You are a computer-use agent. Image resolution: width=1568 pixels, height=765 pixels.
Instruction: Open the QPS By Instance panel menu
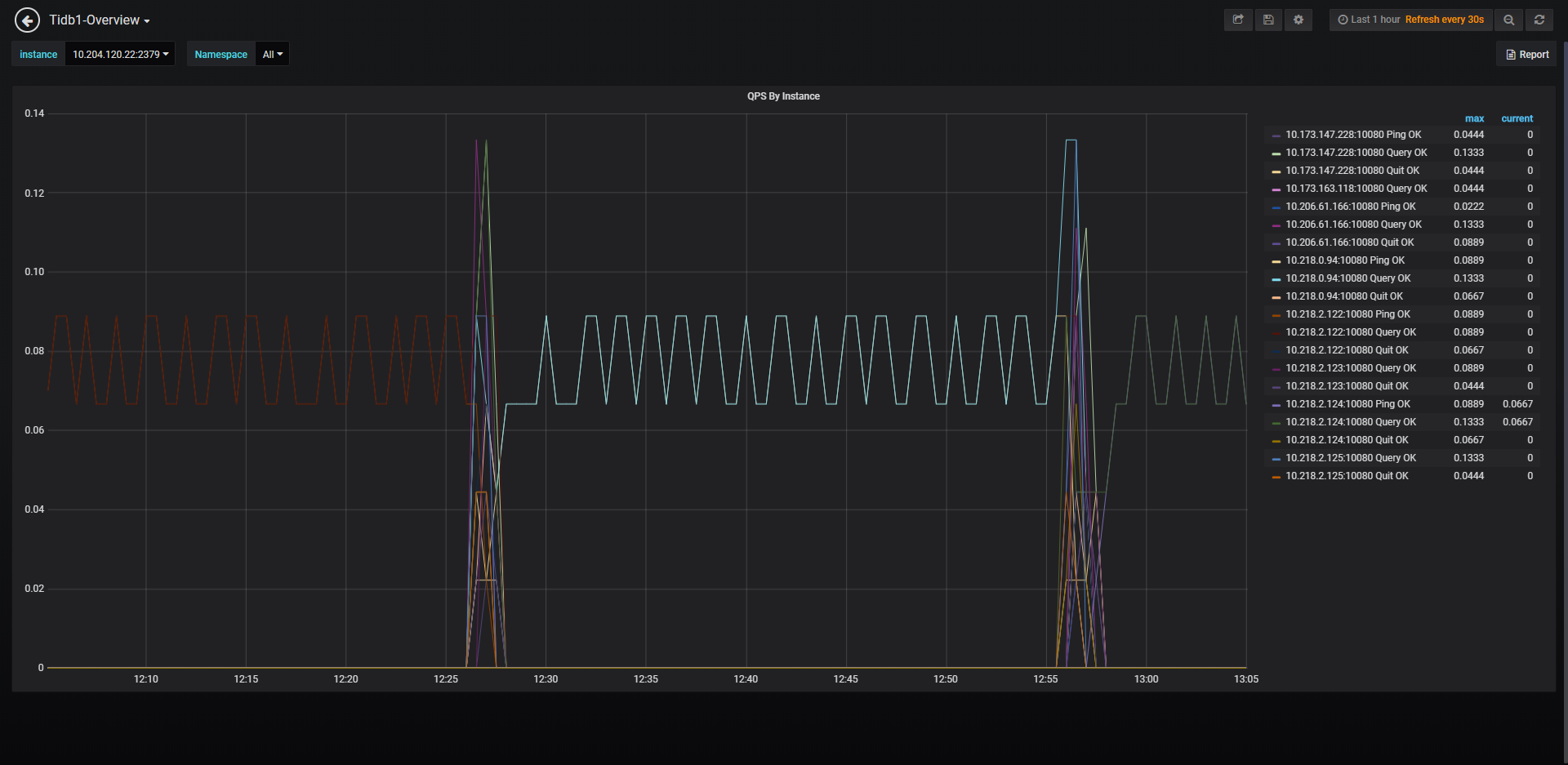point(782,96)
